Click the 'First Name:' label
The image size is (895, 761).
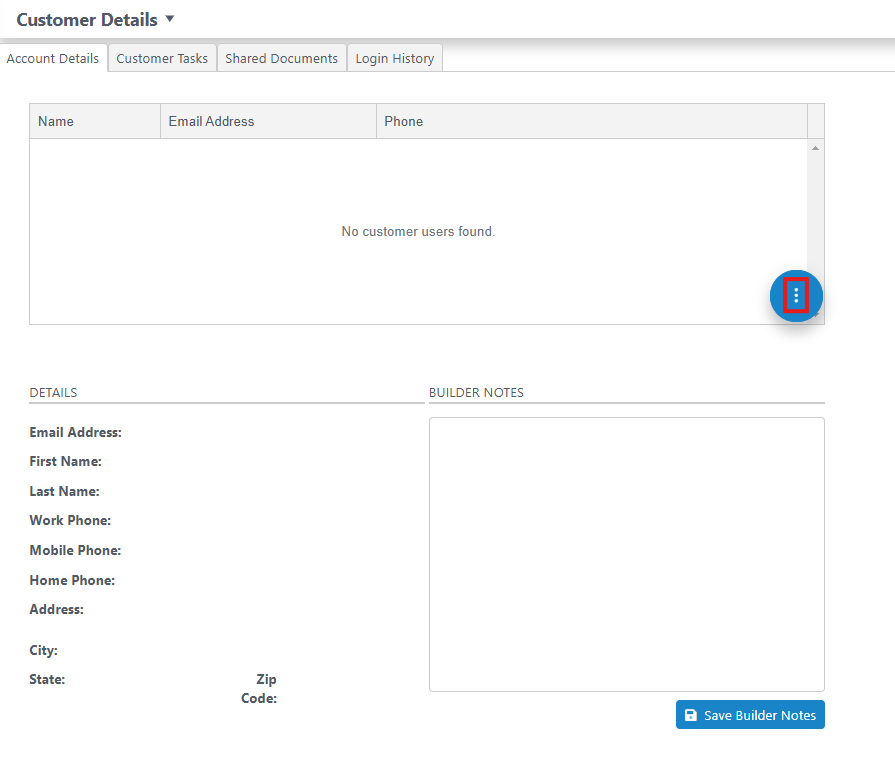coord(66,461)
